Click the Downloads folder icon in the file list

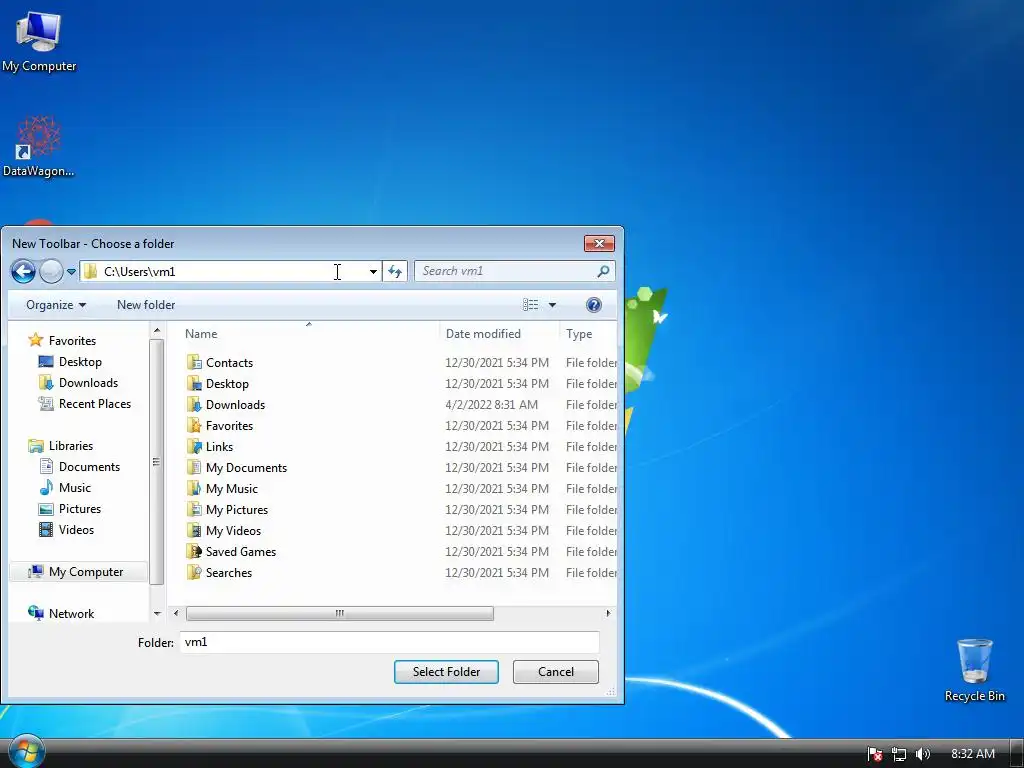click(x=194, y=404)
